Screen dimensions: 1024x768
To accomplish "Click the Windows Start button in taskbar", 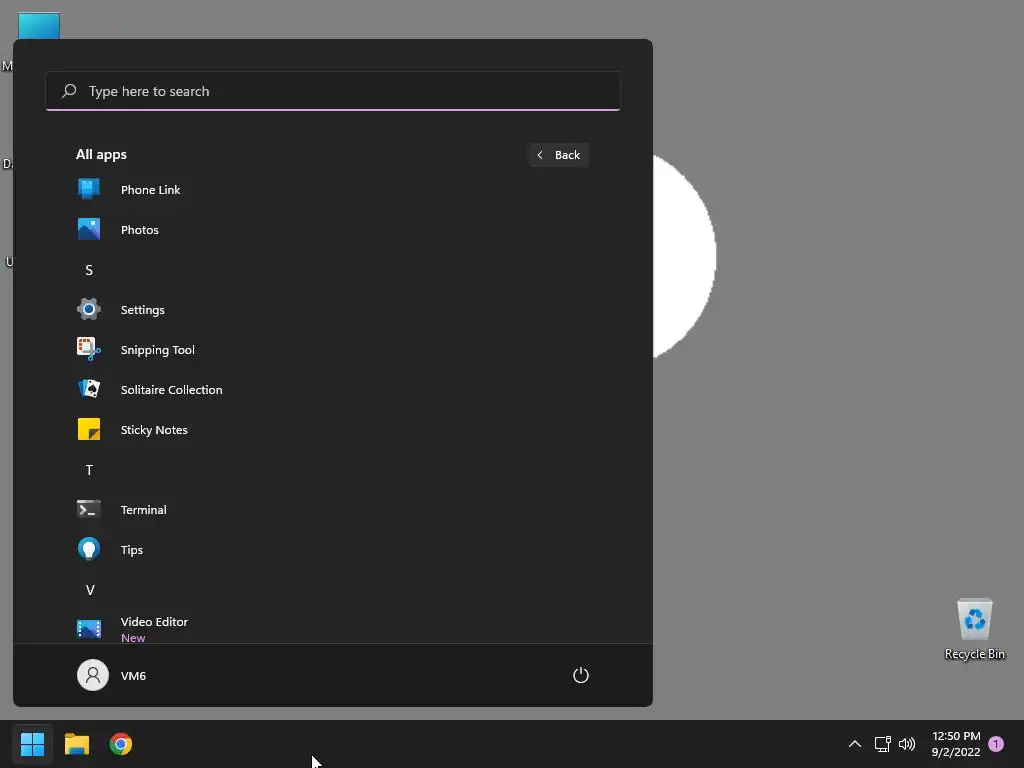I will tap(32, 744).
